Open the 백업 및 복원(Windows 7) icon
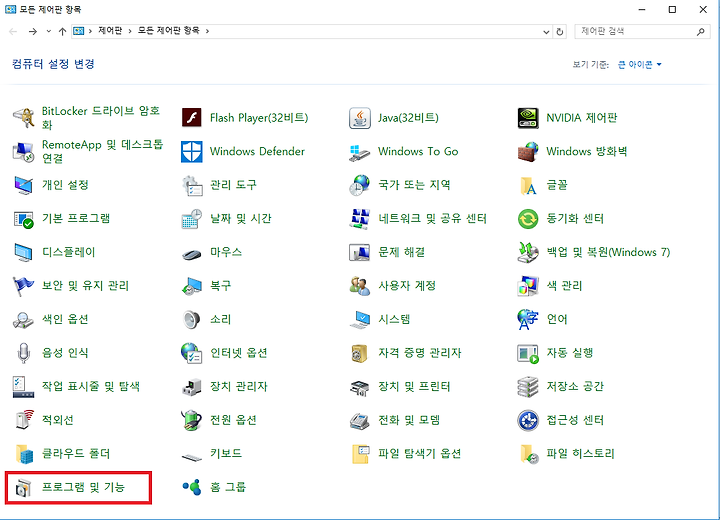720x520 pixels. [x=528, y=252]
